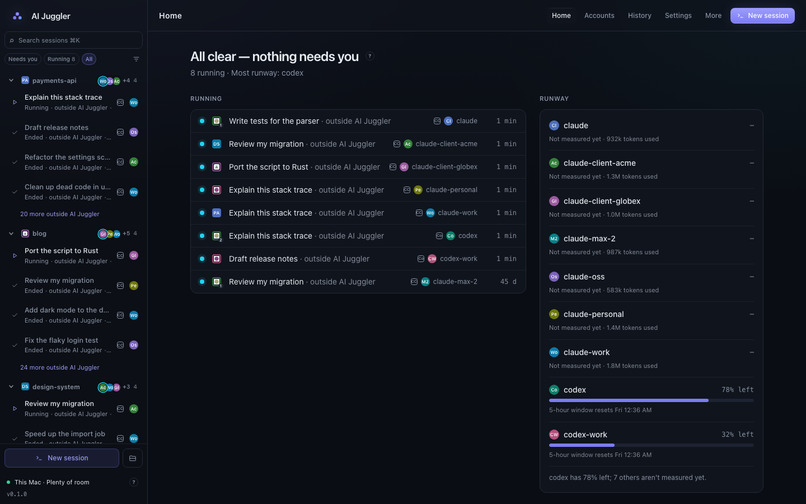Click the codex avatar in Runway panel

554,390
